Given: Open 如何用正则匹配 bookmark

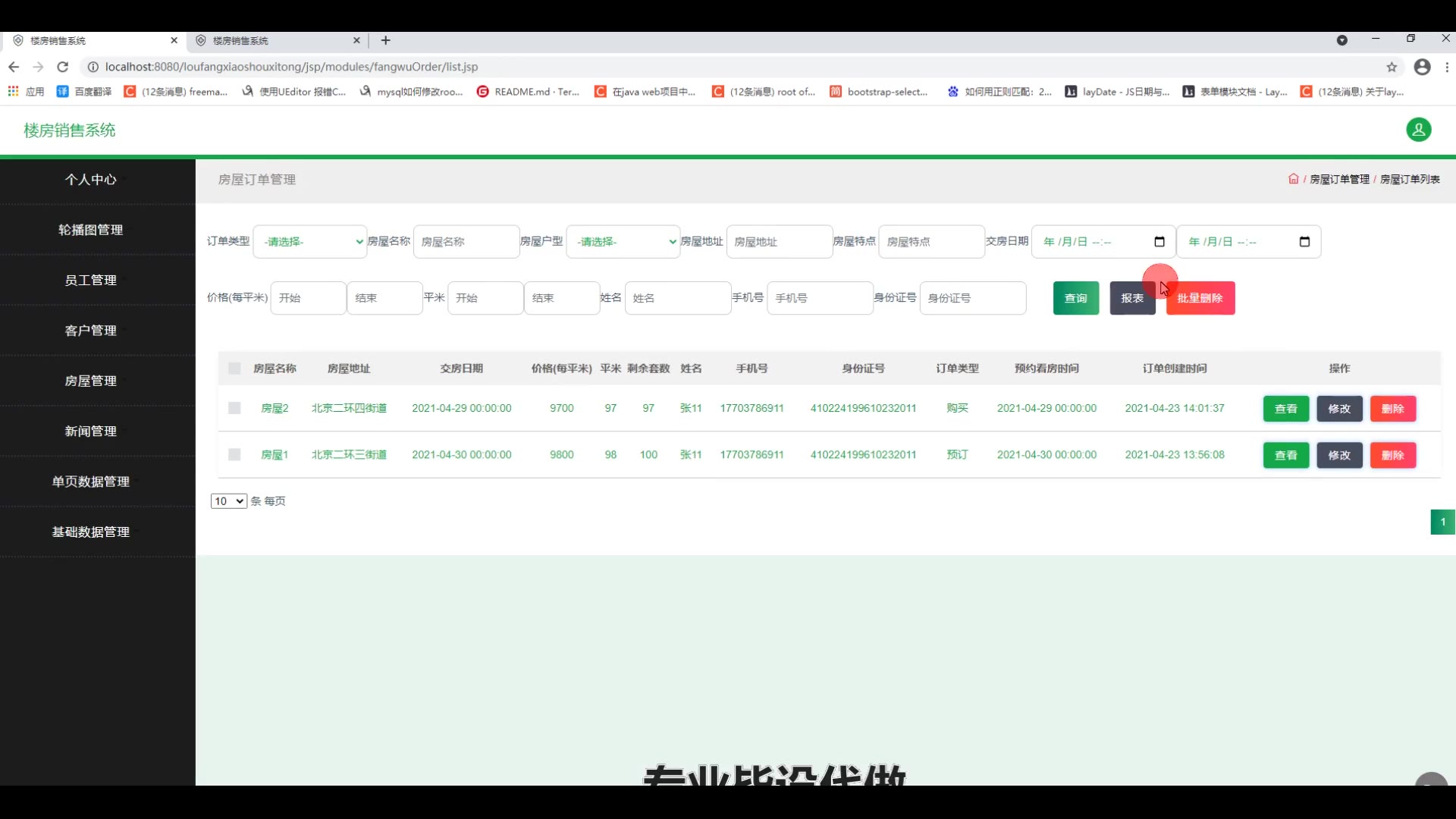Looking at the screenshot, I should [x=999, y=92].
